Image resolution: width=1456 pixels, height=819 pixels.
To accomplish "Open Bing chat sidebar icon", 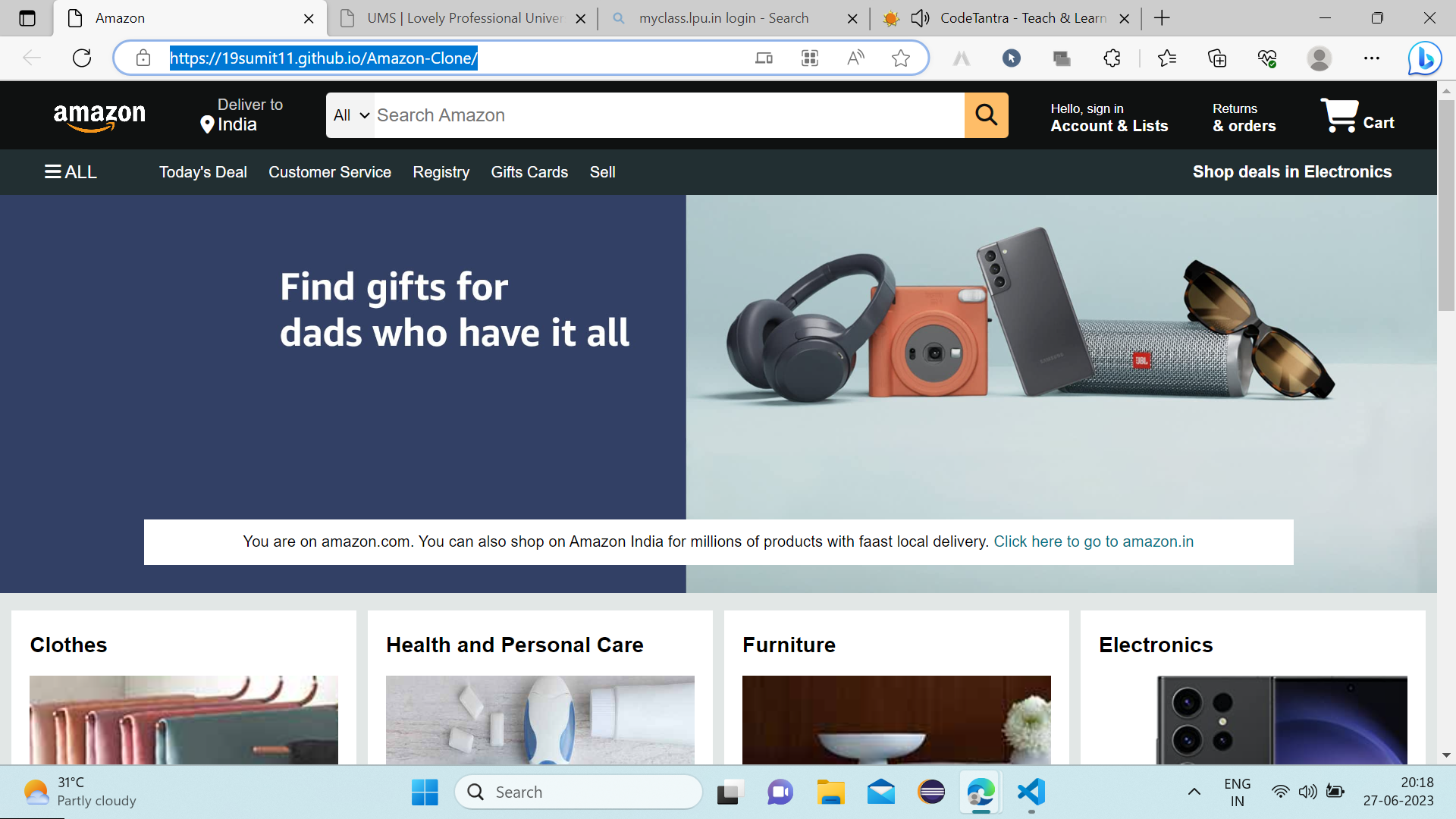I will click(x=1424, y=58).
